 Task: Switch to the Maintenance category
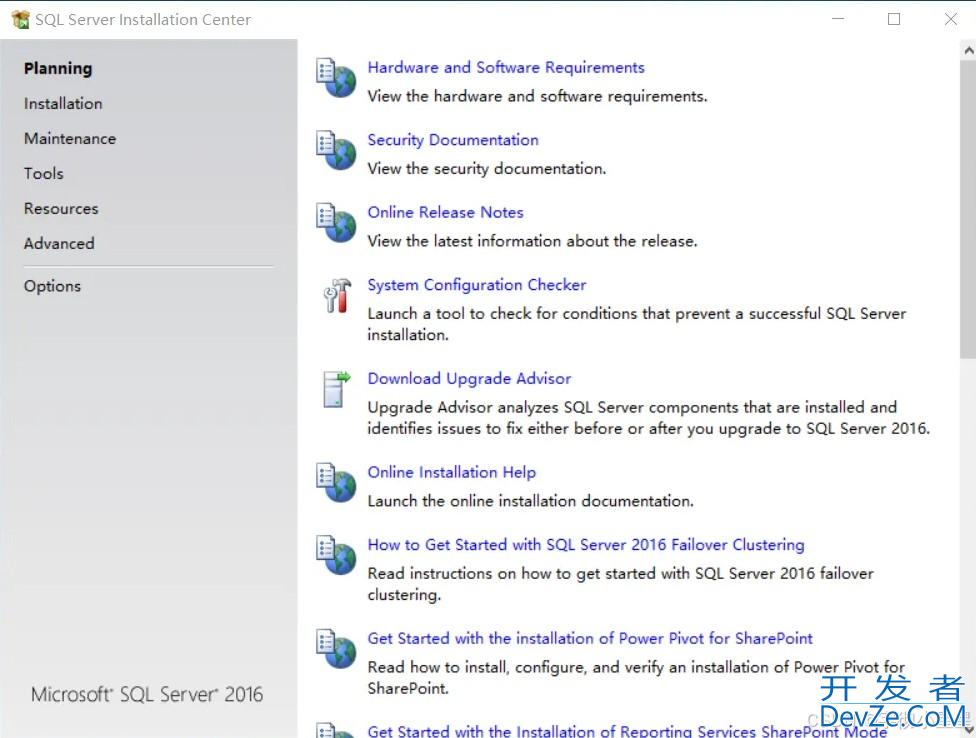pos(70,138)
